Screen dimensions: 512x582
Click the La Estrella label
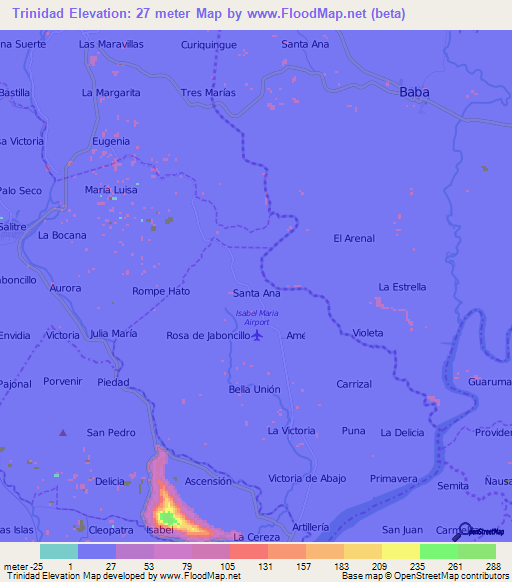(402, 287)
